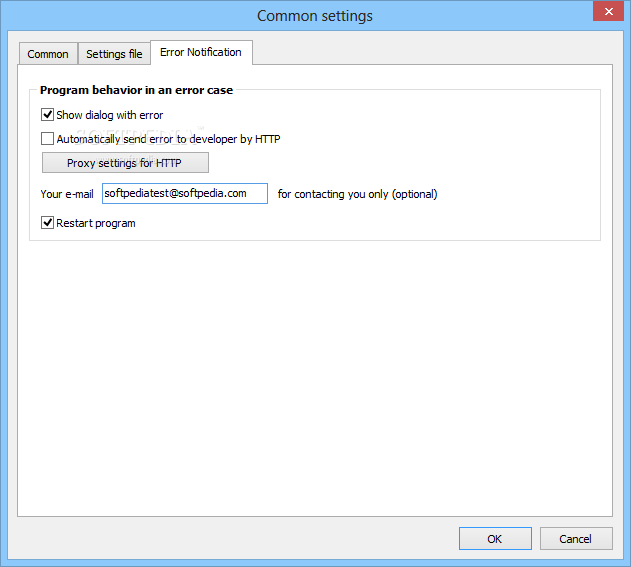Click the Common settings title bar
The image size is (631, 567).
314,16
